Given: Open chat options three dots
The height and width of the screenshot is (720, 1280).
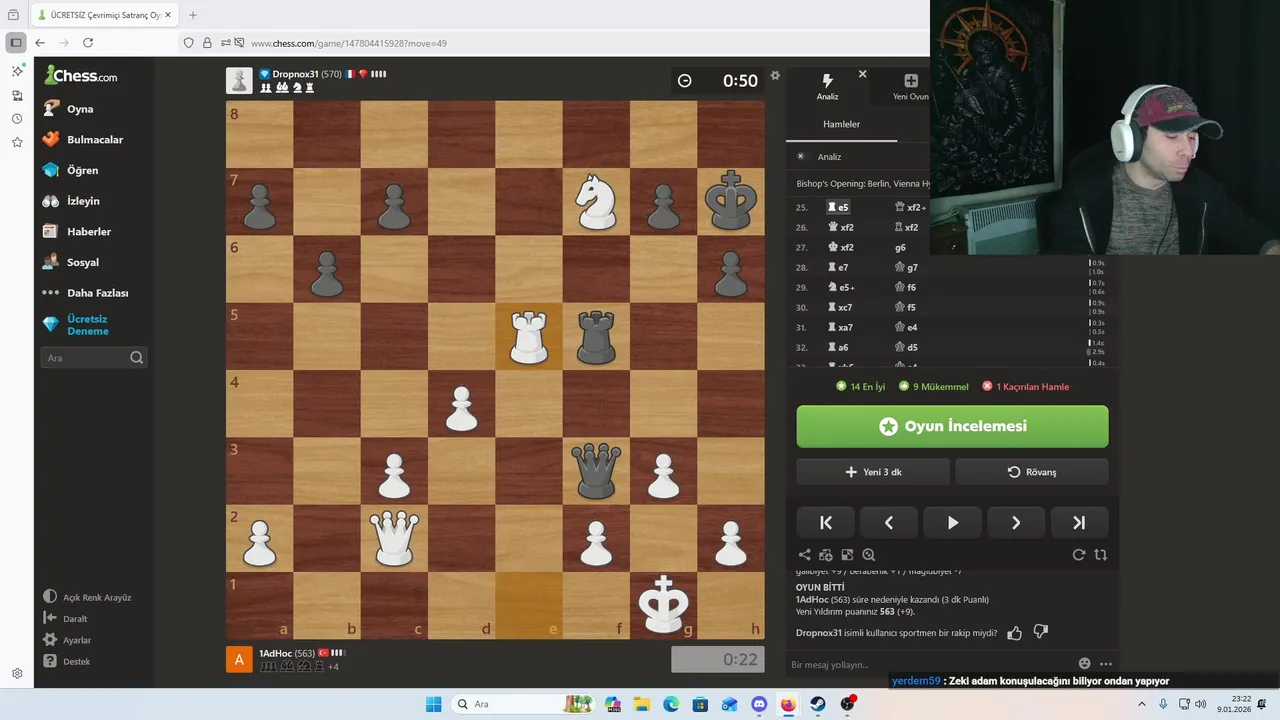Looking at the screenshot, I should point(1106,664).
